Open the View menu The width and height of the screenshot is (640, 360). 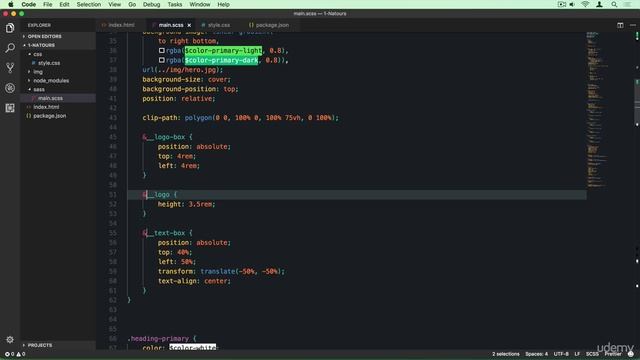[114, 4]
